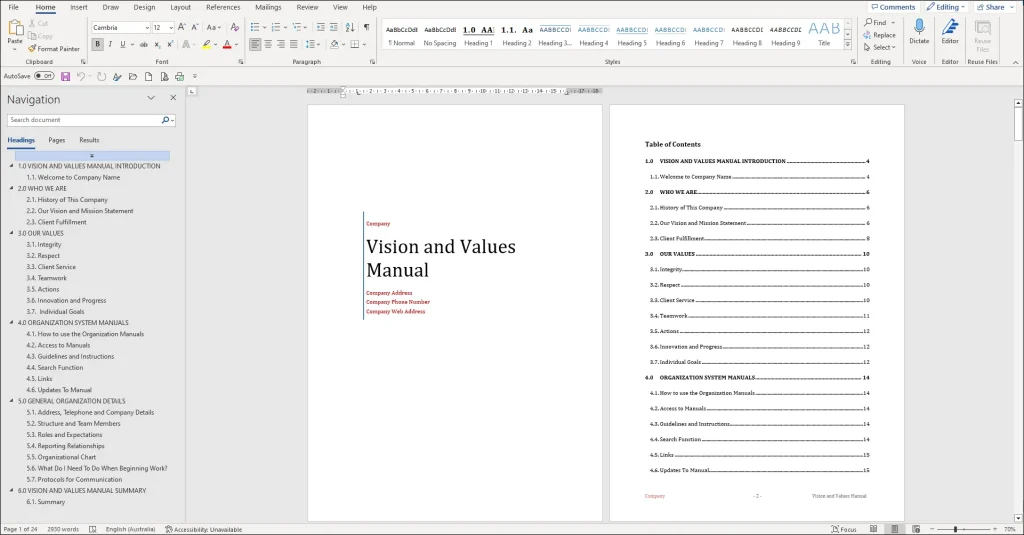Image resolution: width=1024 pixels, height=535 pixels.
Task: Open the Design ribbon tab
Action: 144,7
